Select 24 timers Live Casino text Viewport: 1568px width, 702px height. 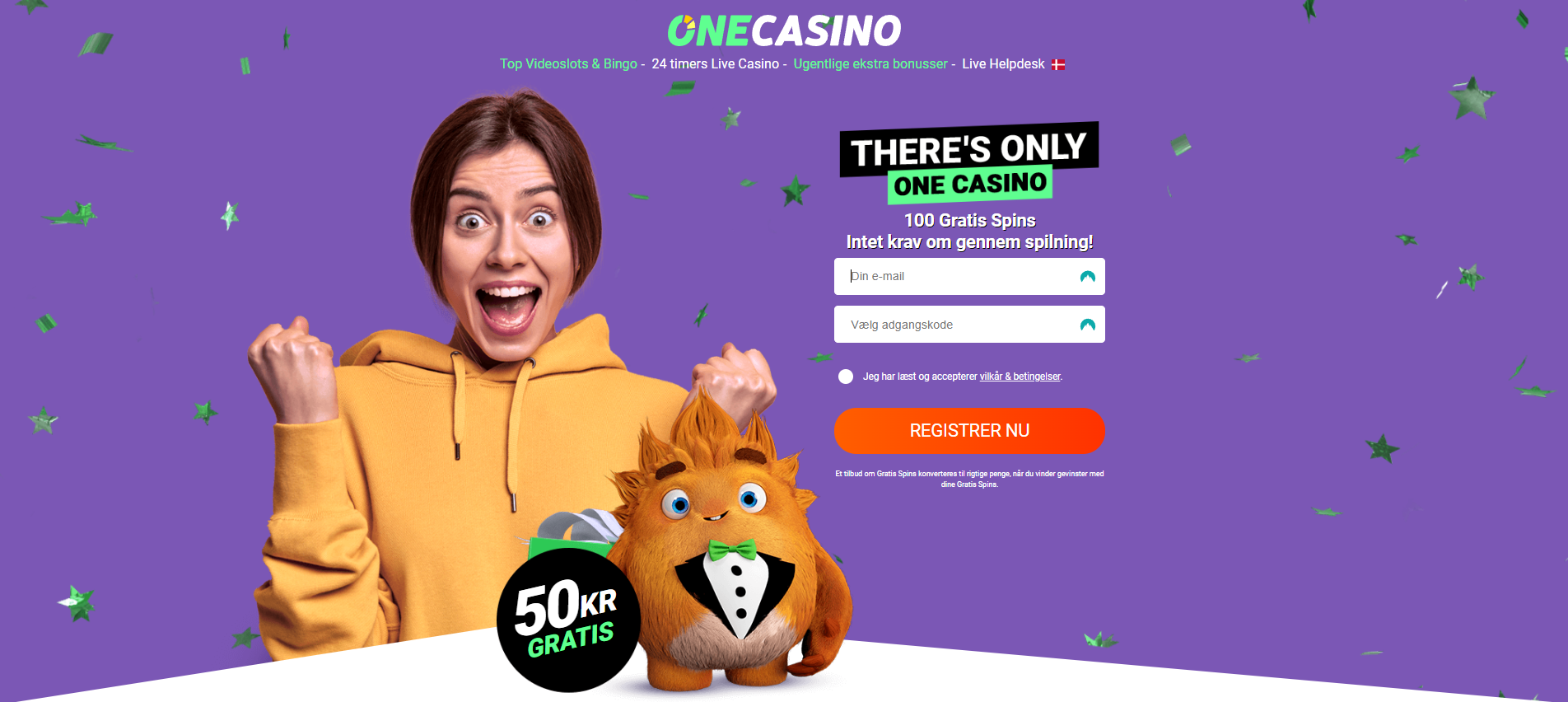pyautogui.click(x=715, y=64)
